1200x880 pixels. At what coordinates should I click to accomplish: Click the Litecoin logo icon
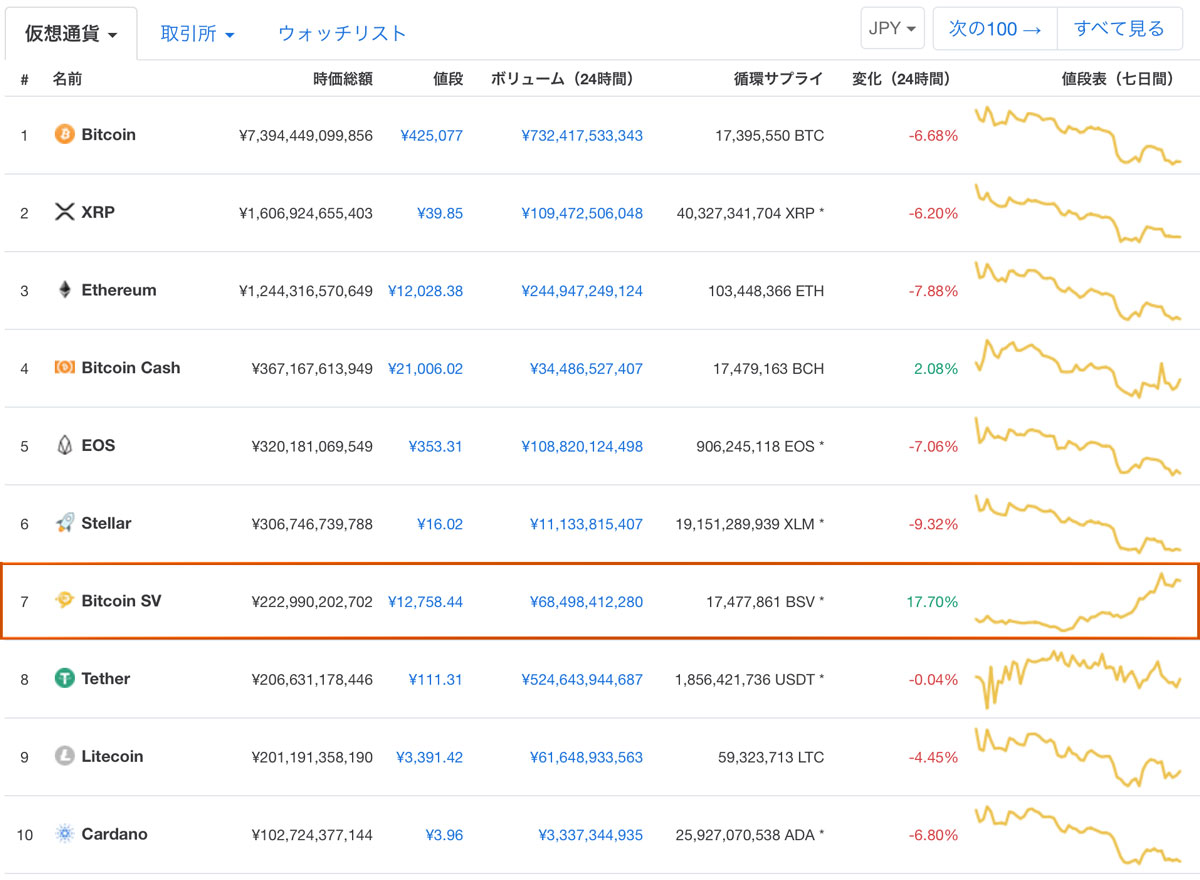pyautogui.click(x=65, y=756)
